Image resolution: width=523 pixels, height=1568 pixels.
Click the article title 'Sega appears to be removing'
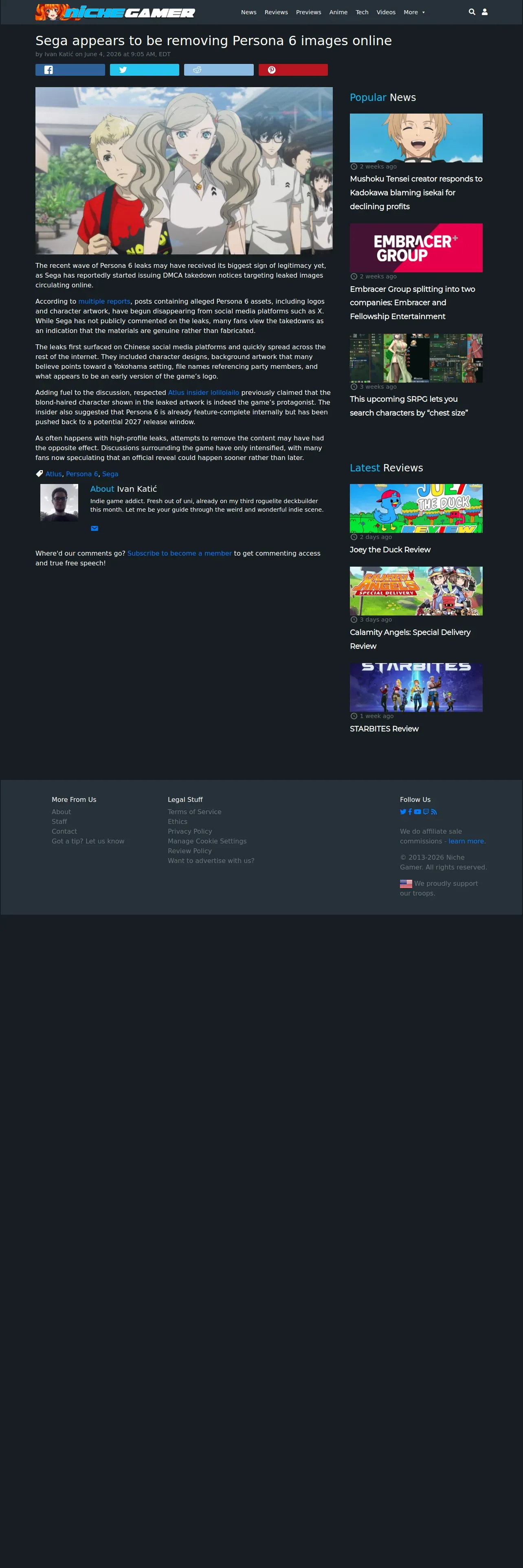[214, 41]
